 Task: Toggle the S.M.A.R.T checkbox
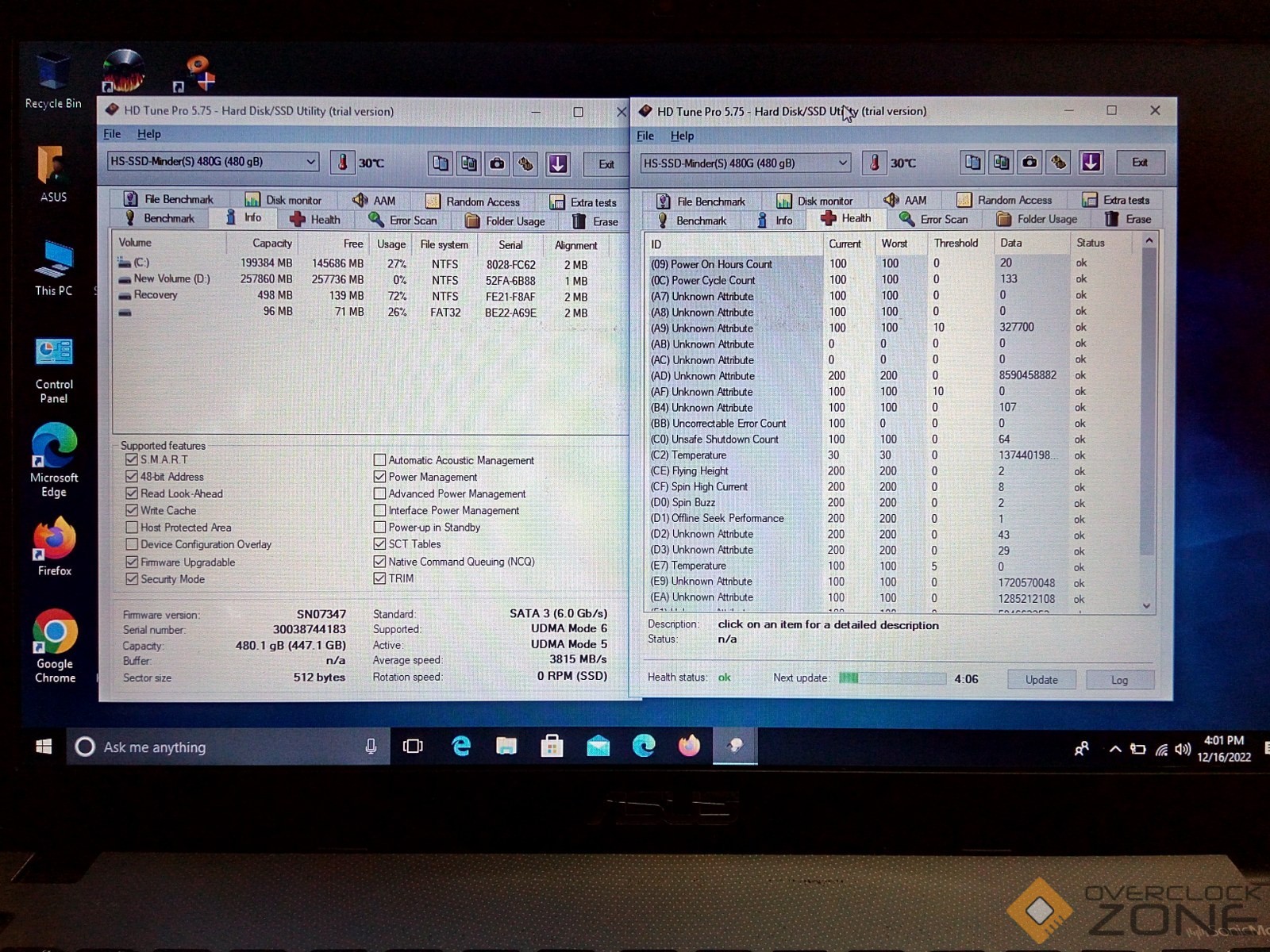click(132, 459)
